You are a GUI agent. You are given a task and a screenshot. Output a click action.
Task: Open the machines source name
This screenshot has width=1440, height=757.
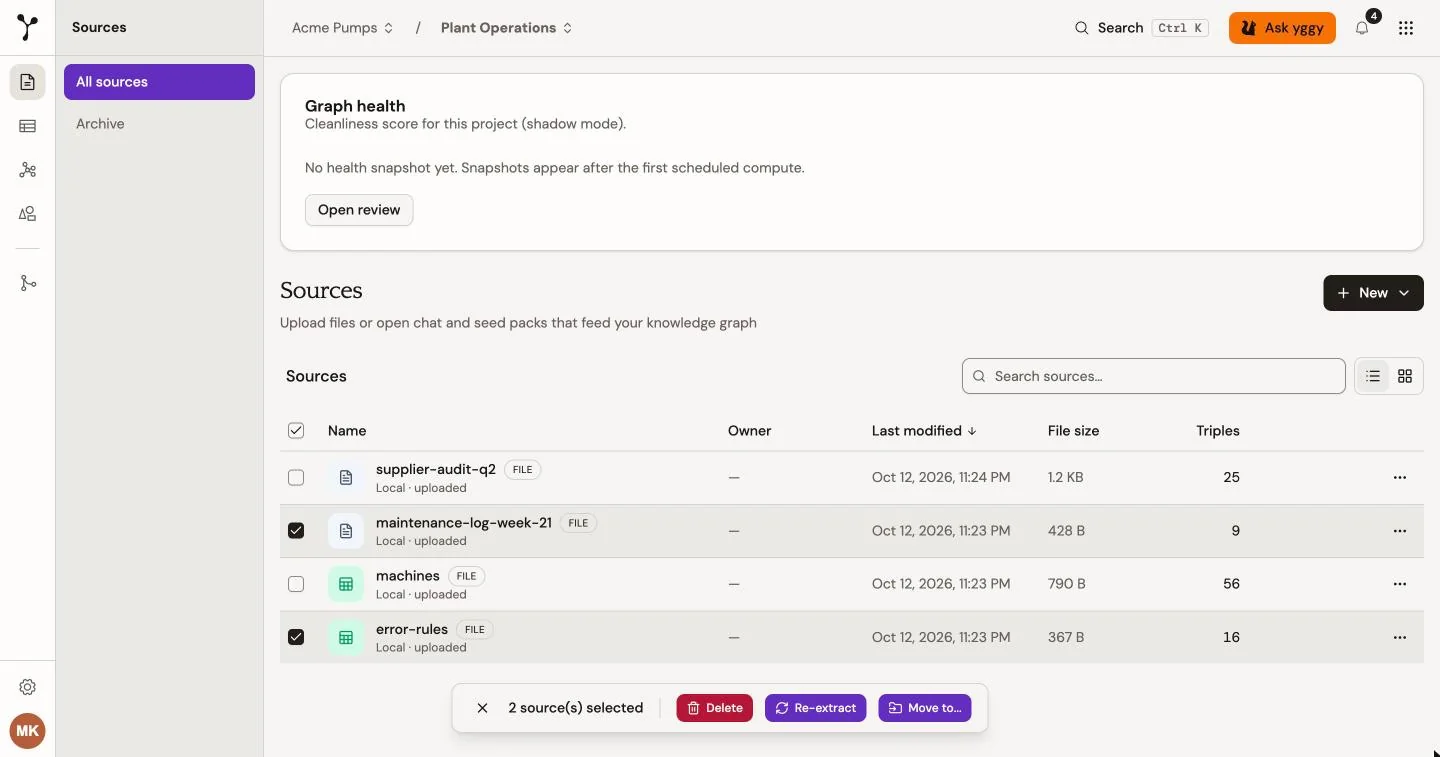click(x=408, y=576)
